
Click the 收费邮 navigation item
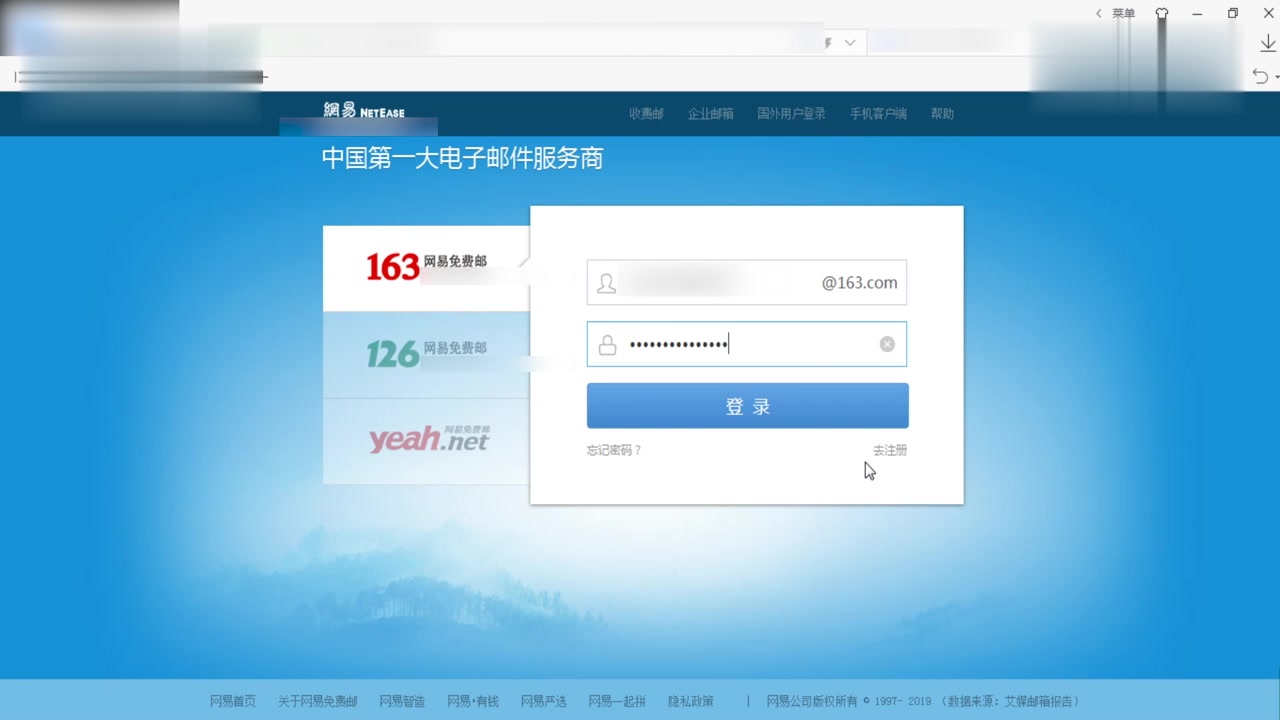645,113
